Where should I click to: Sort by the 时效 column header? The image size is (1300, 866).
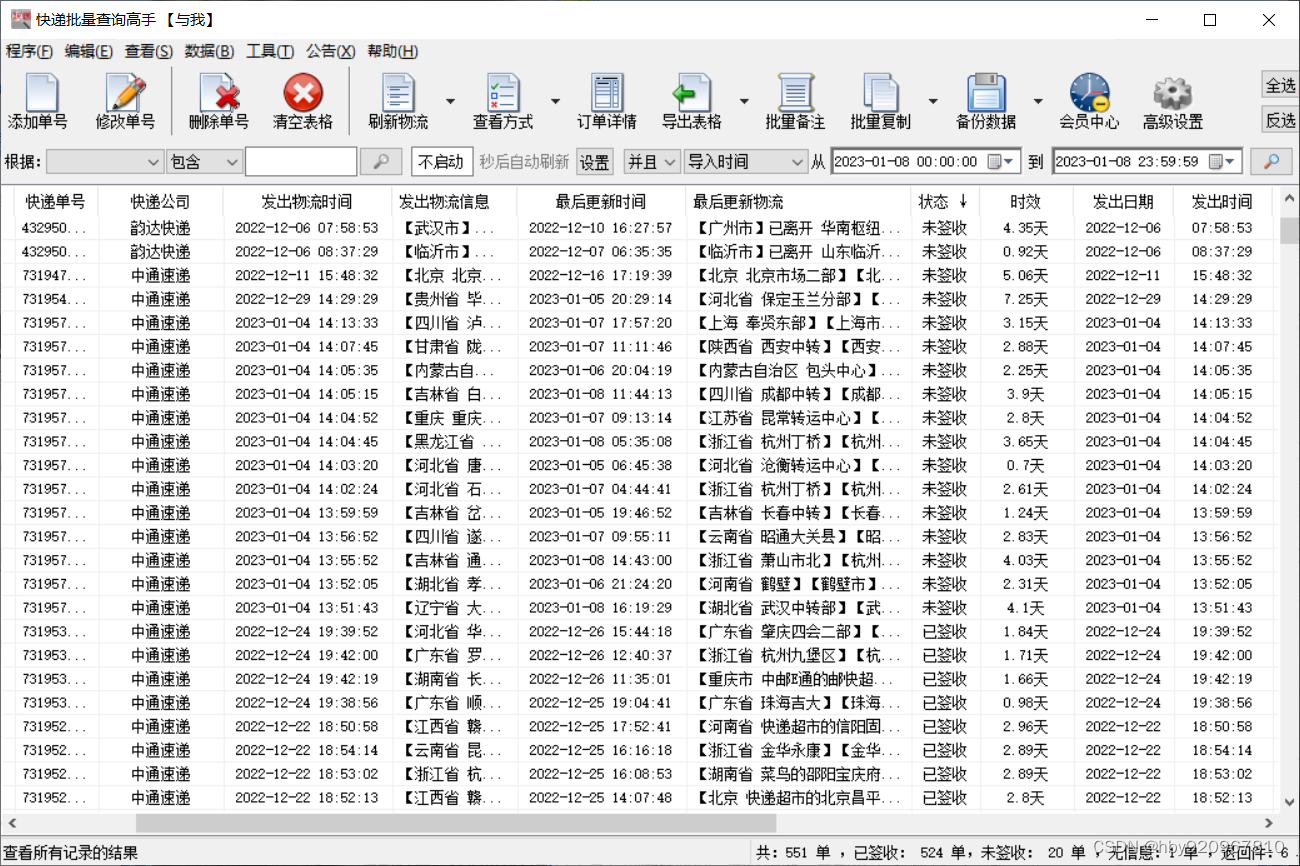click(1025, 202)
